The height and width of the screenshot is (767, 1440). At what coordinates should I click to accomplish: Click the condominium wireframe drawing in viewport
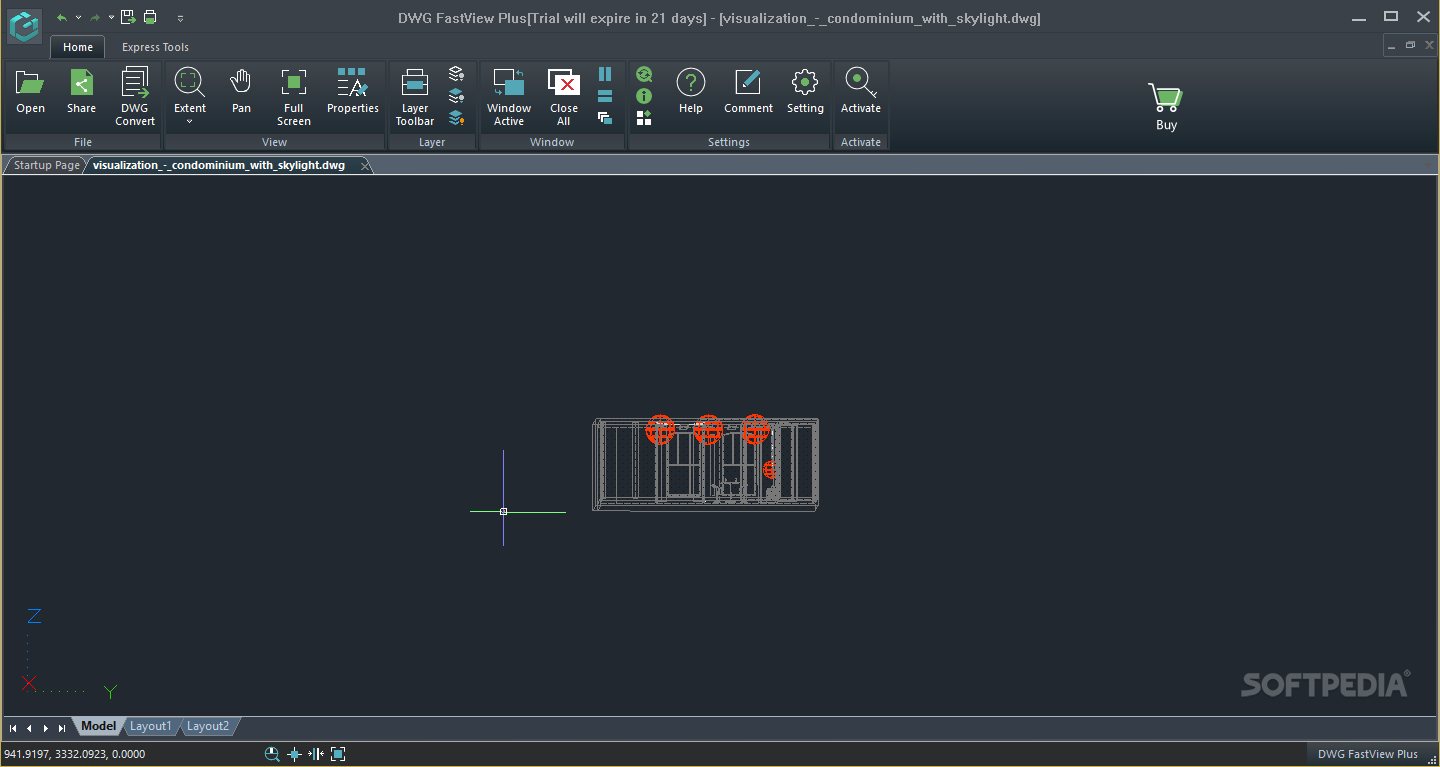click(706, 465)
